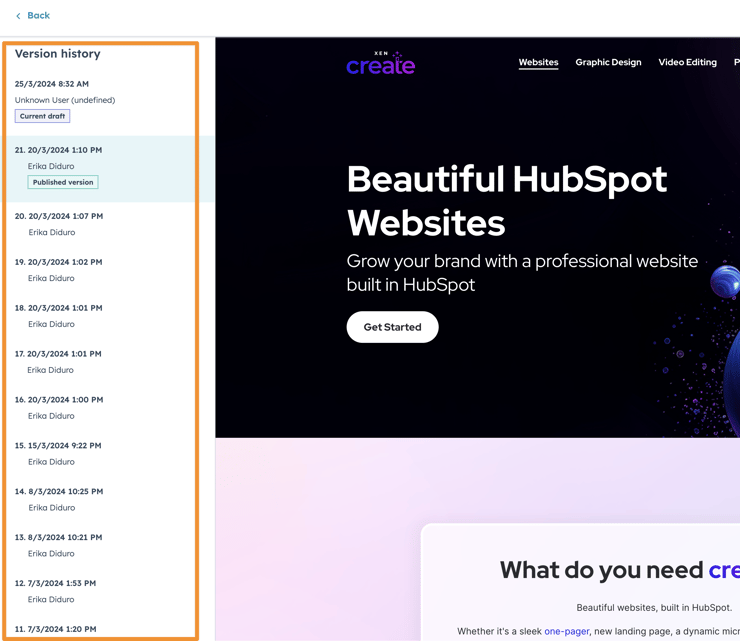Click the Get Started button

click(392, 327)
